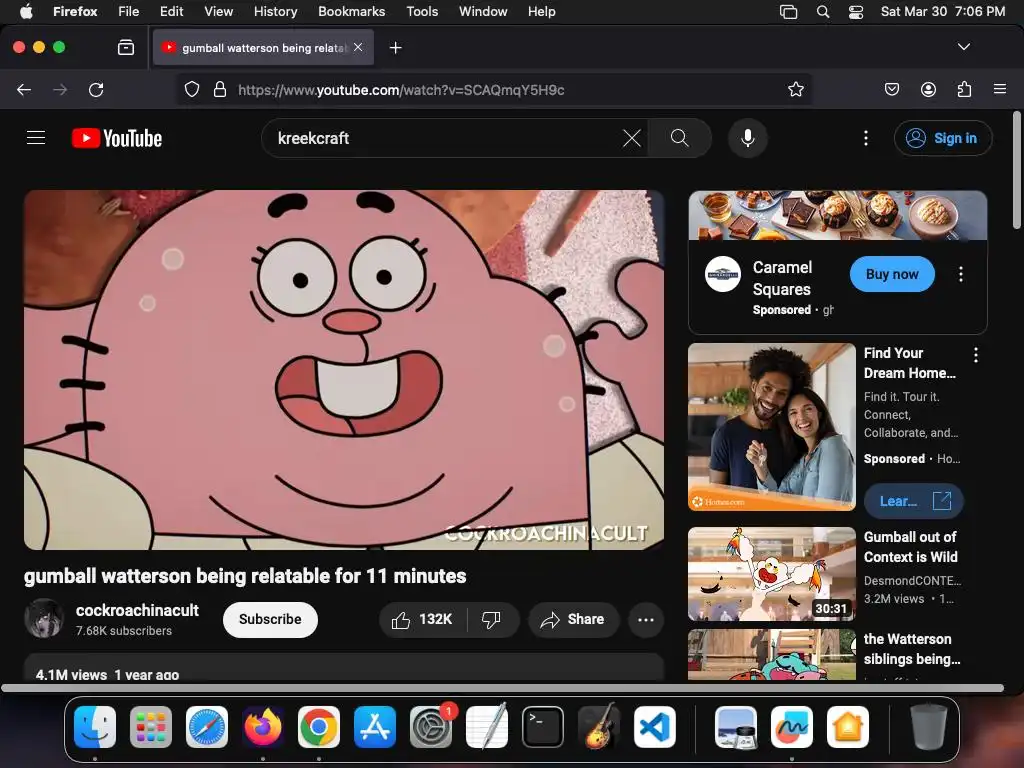Open YouTube settings three-dot menu
1024x768 pixels.
coord(866,138)
